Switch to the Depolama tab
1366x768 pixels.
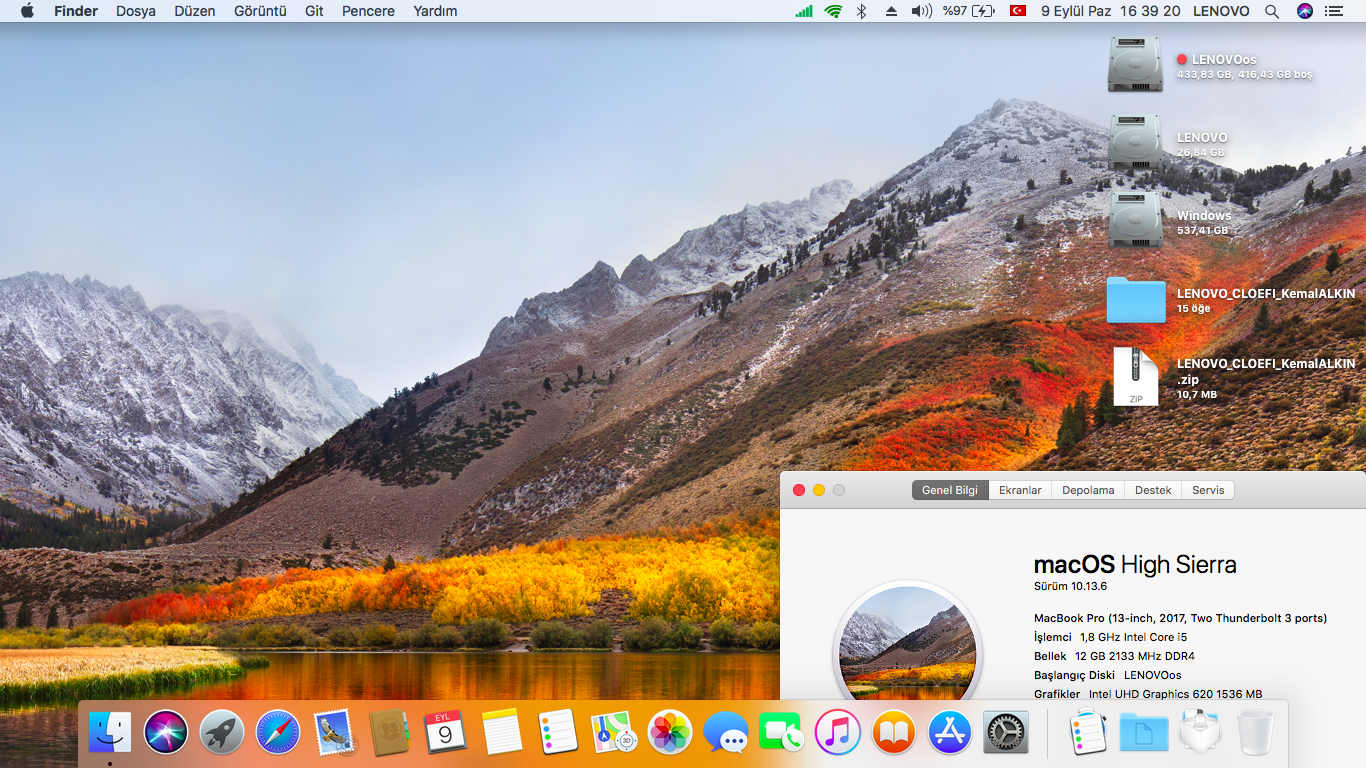tap(1087, 490)
